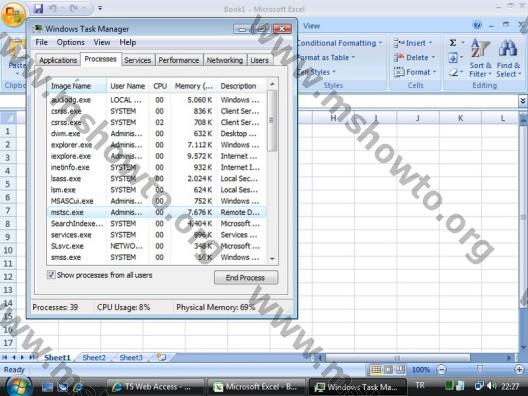This screenshot has height=396, width=528.
Task: Expand Conditional Formatting dropdown
Action: (x=339, y=43)
